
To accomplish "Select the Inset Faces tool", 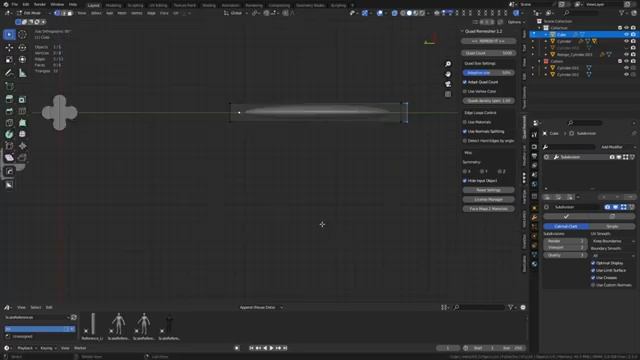I will pos(22,99).
